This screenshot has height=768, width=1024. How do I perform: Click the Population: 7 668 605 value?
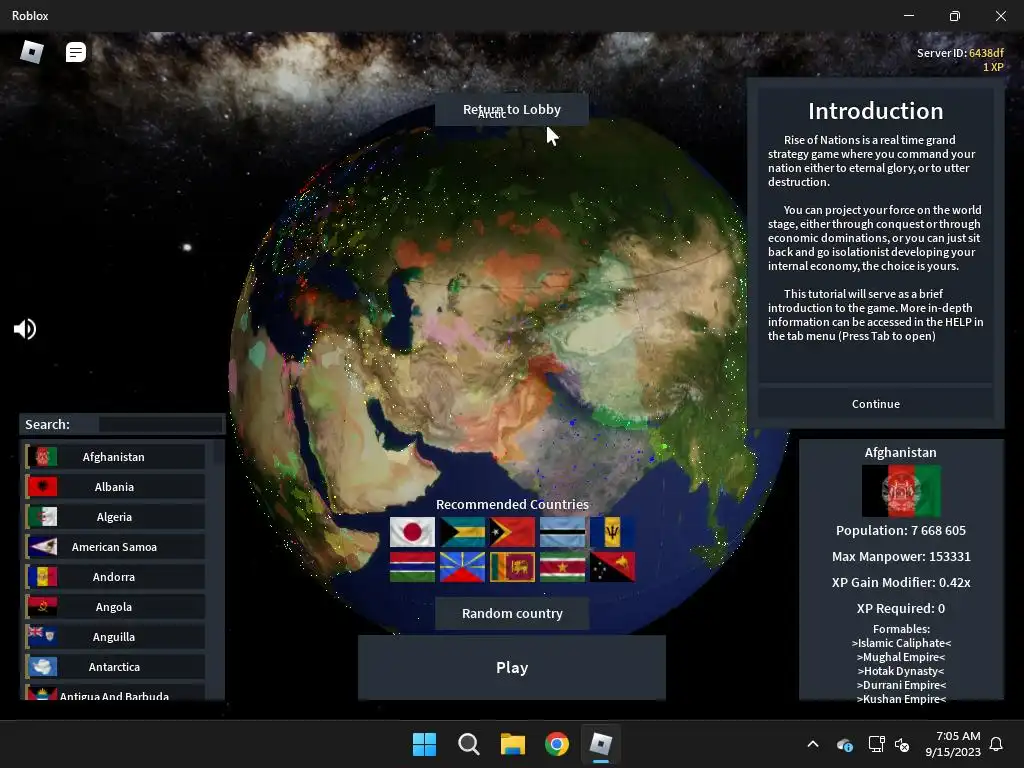point(901,531)
